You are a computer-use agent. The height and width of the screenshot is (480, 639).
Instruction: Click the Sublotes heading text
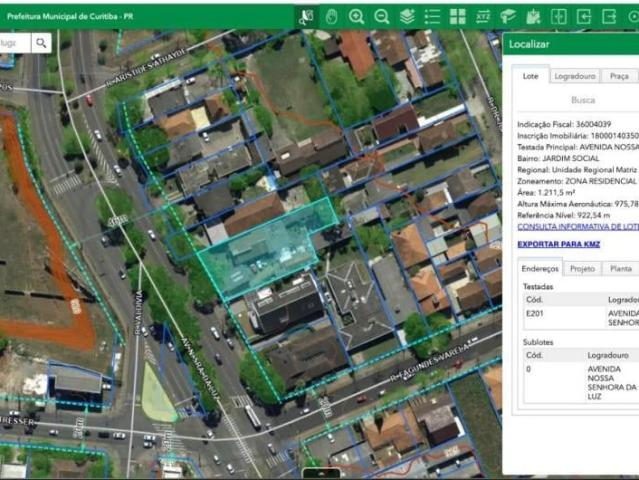click(x=538, y=342)
